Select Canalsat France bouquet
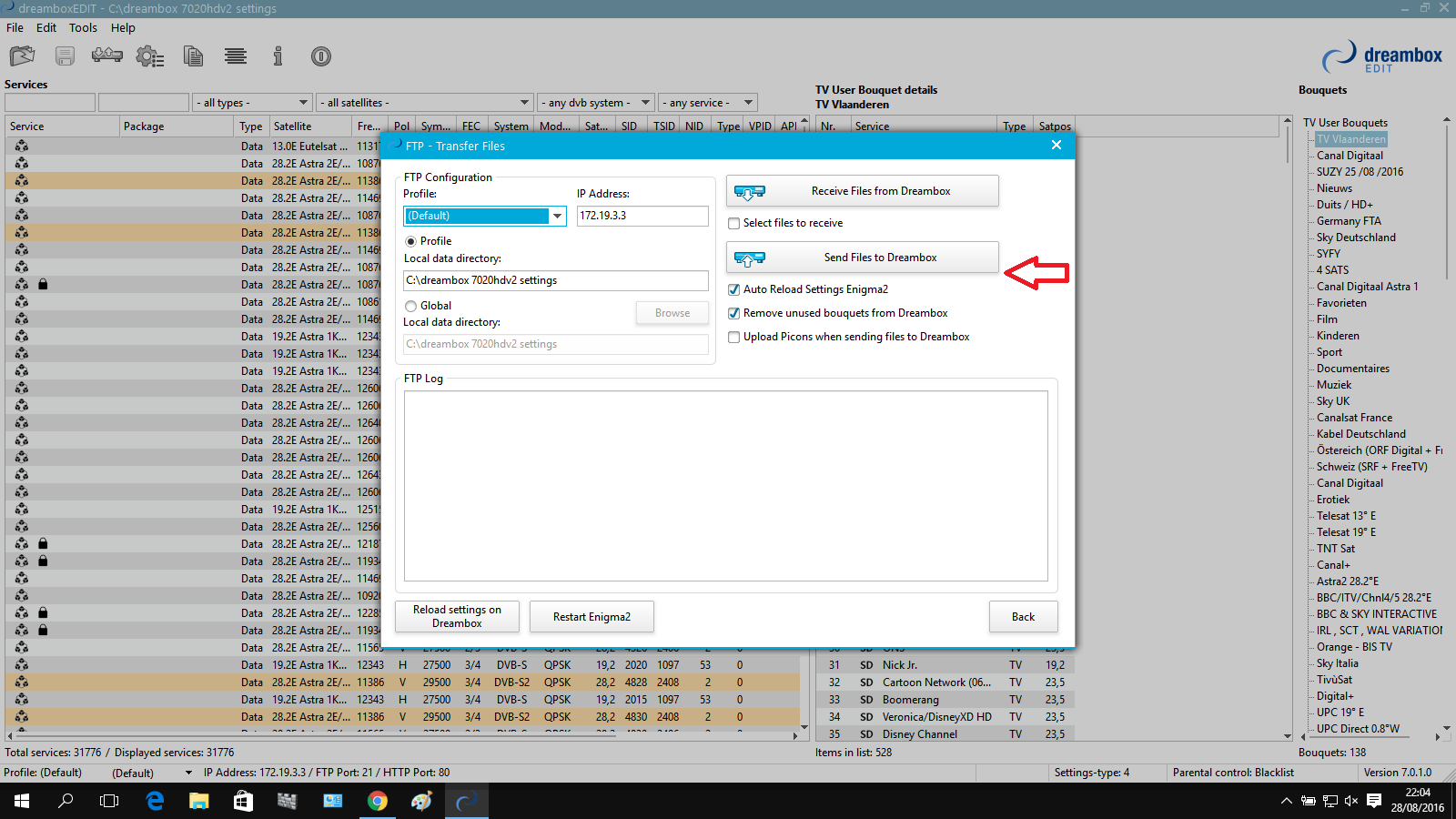This screenshot has height=819, width=1456. 1354,418
